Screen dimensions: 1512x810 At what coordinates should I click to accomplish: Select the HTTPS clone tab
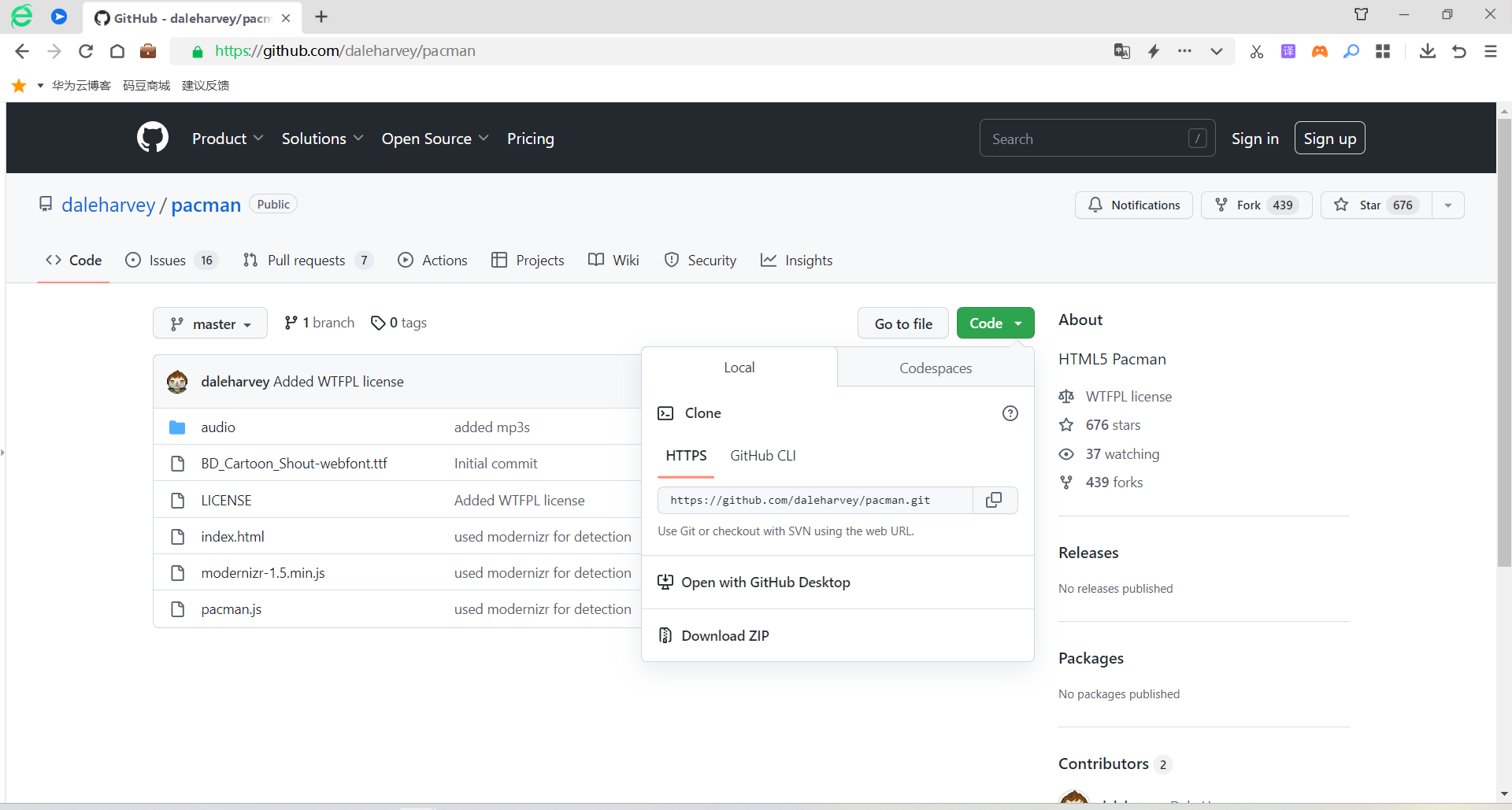[686, 456]
